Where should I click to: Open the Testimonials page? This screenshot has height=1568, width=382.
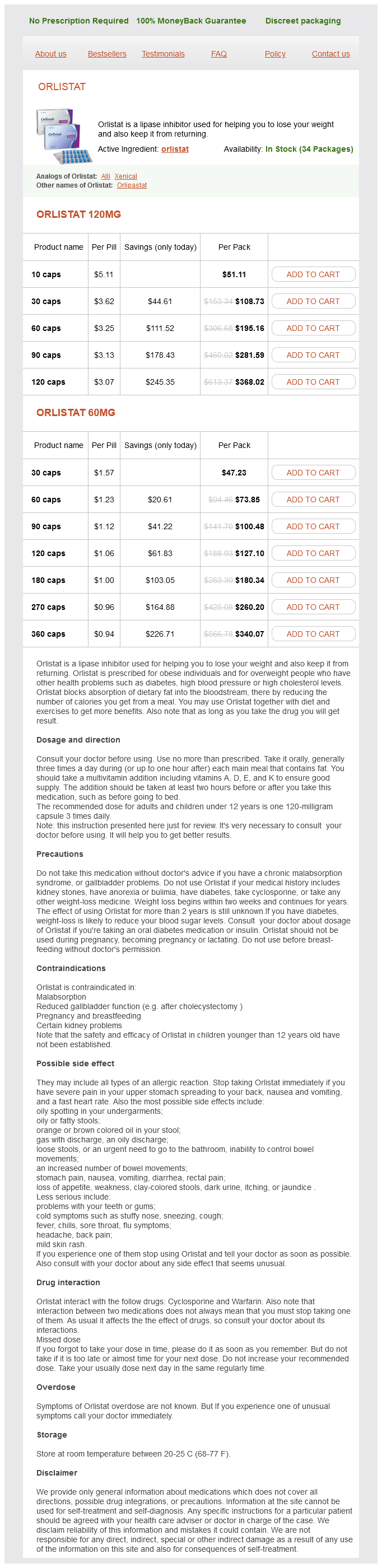click(x=162, y=54)
